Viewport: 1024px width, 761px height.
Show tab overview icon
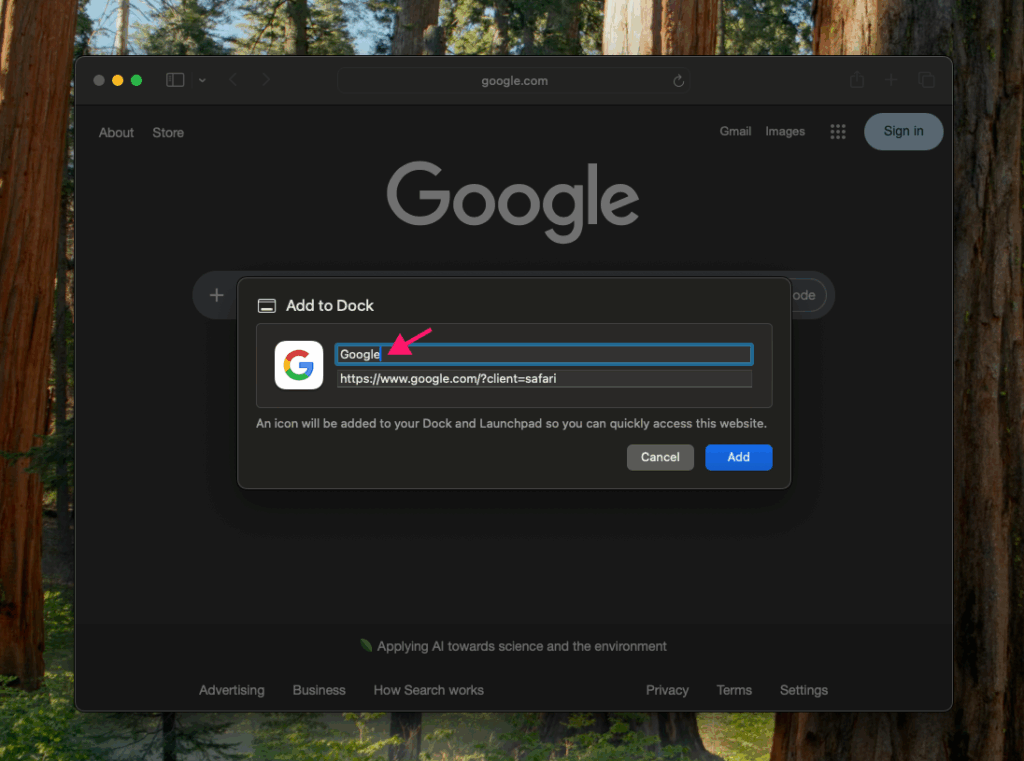[x=926, y=80]
